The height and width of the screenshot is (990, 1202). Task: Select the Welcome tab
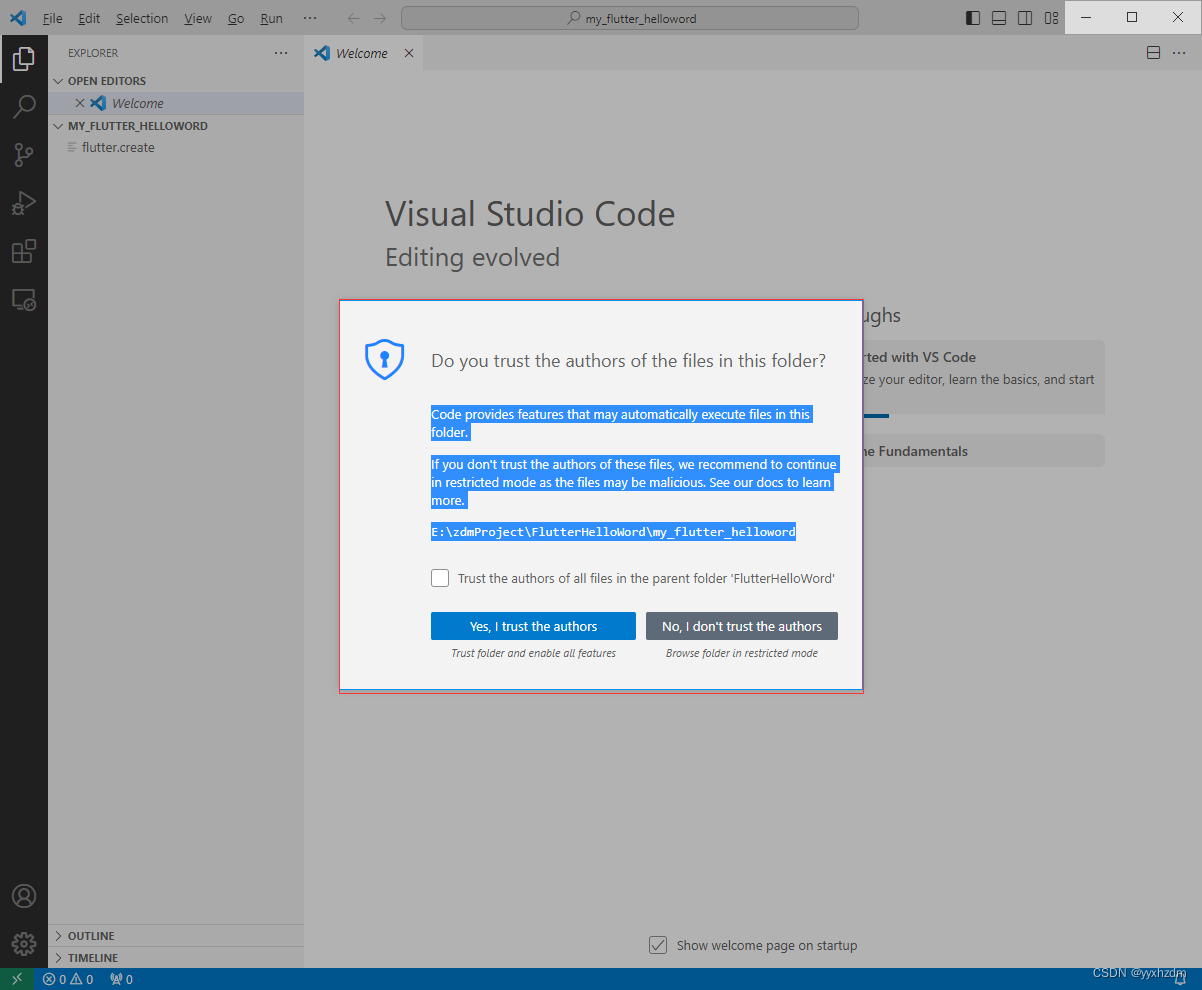(x=361, y=52)
